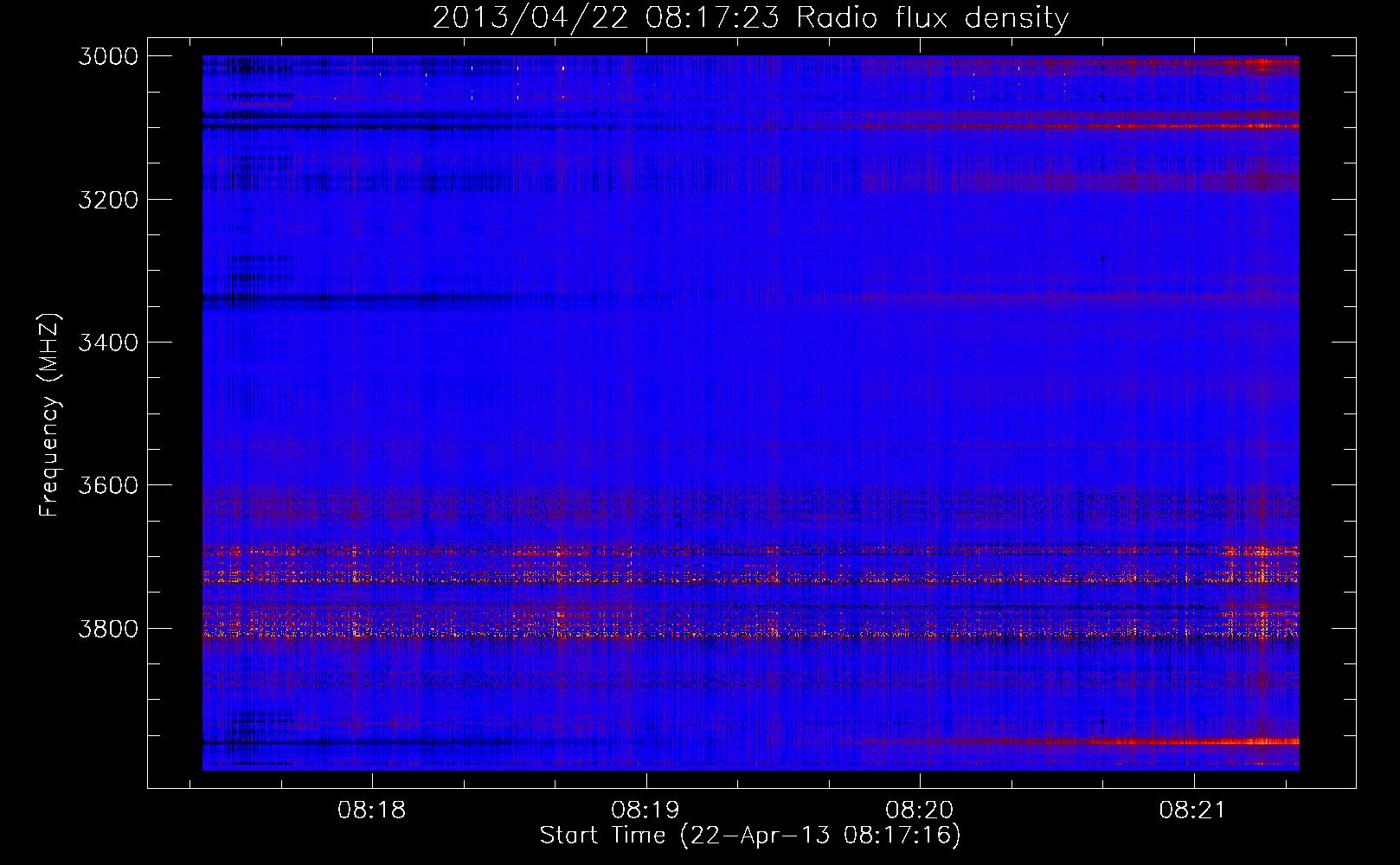Click the '08:21' time axis label

pyautogui.click(x=1193, y=811)
